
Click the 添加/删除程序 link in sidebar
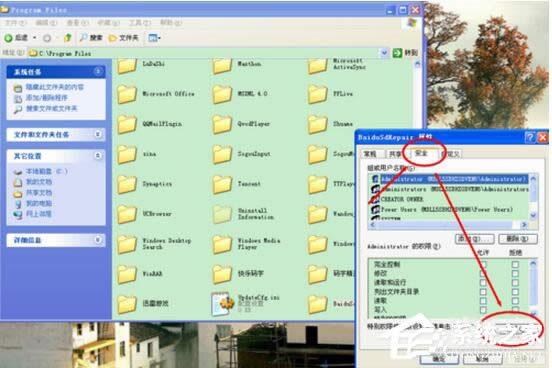coord(46,98)
